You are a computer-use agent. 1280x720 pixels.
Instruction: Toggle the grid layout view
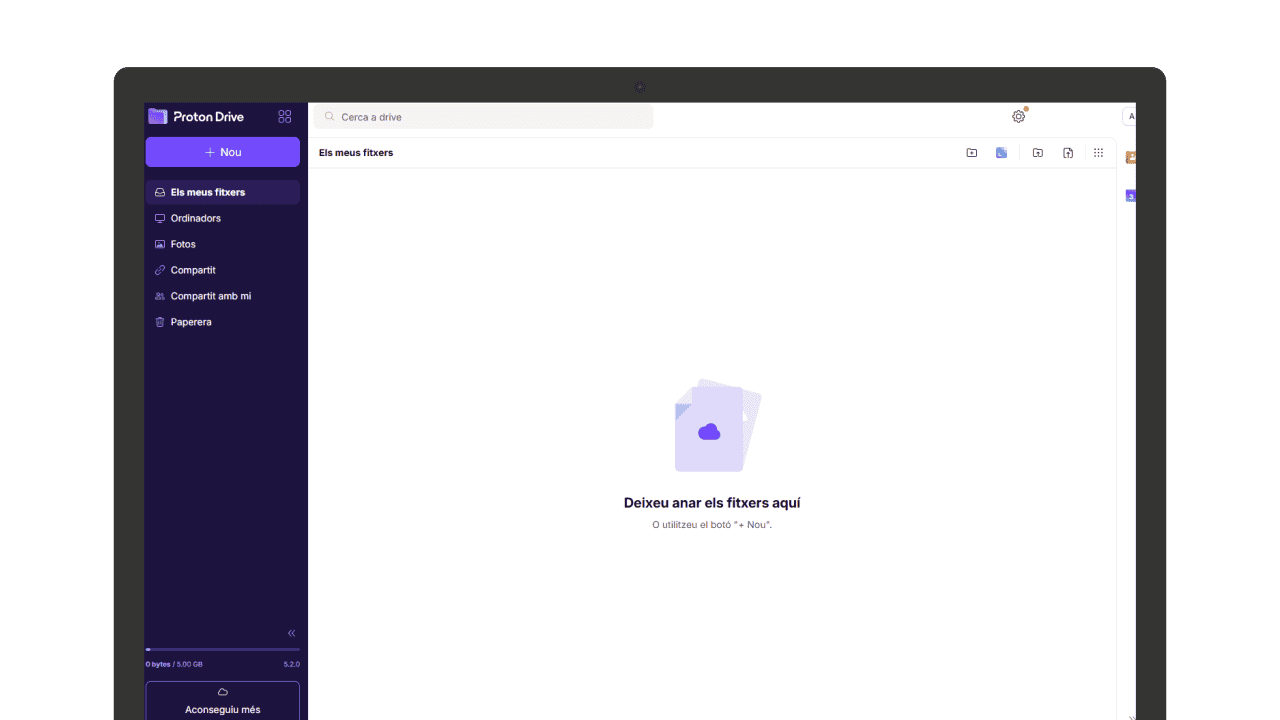(x=1098, y=153)
